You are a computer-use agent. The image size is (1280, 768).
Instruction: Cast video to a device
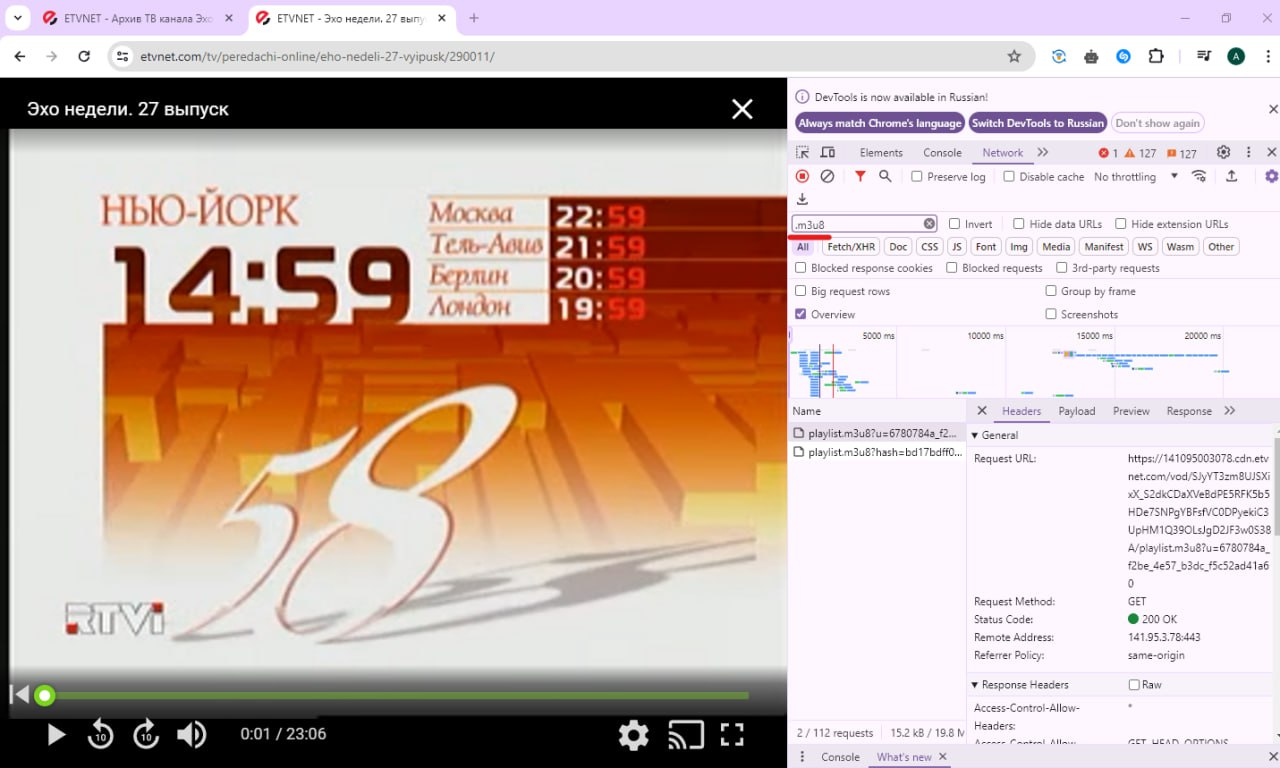click(685, 735)
